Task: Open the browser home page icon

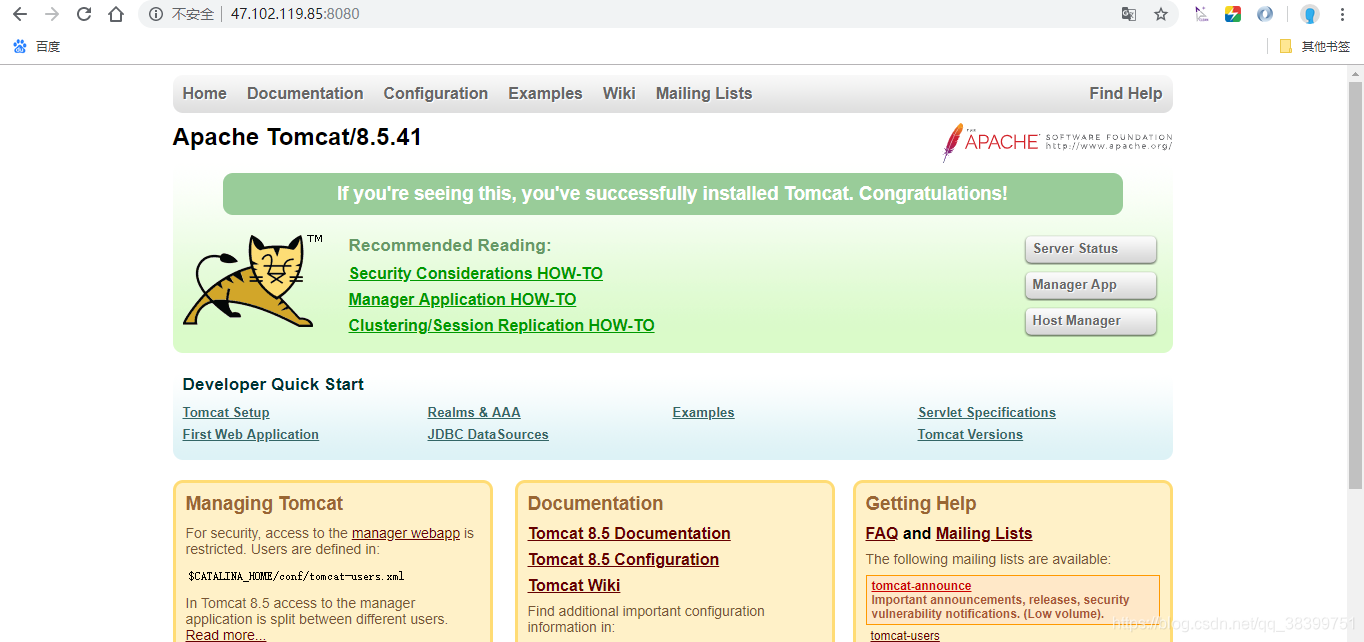Action: coord(116,14)
